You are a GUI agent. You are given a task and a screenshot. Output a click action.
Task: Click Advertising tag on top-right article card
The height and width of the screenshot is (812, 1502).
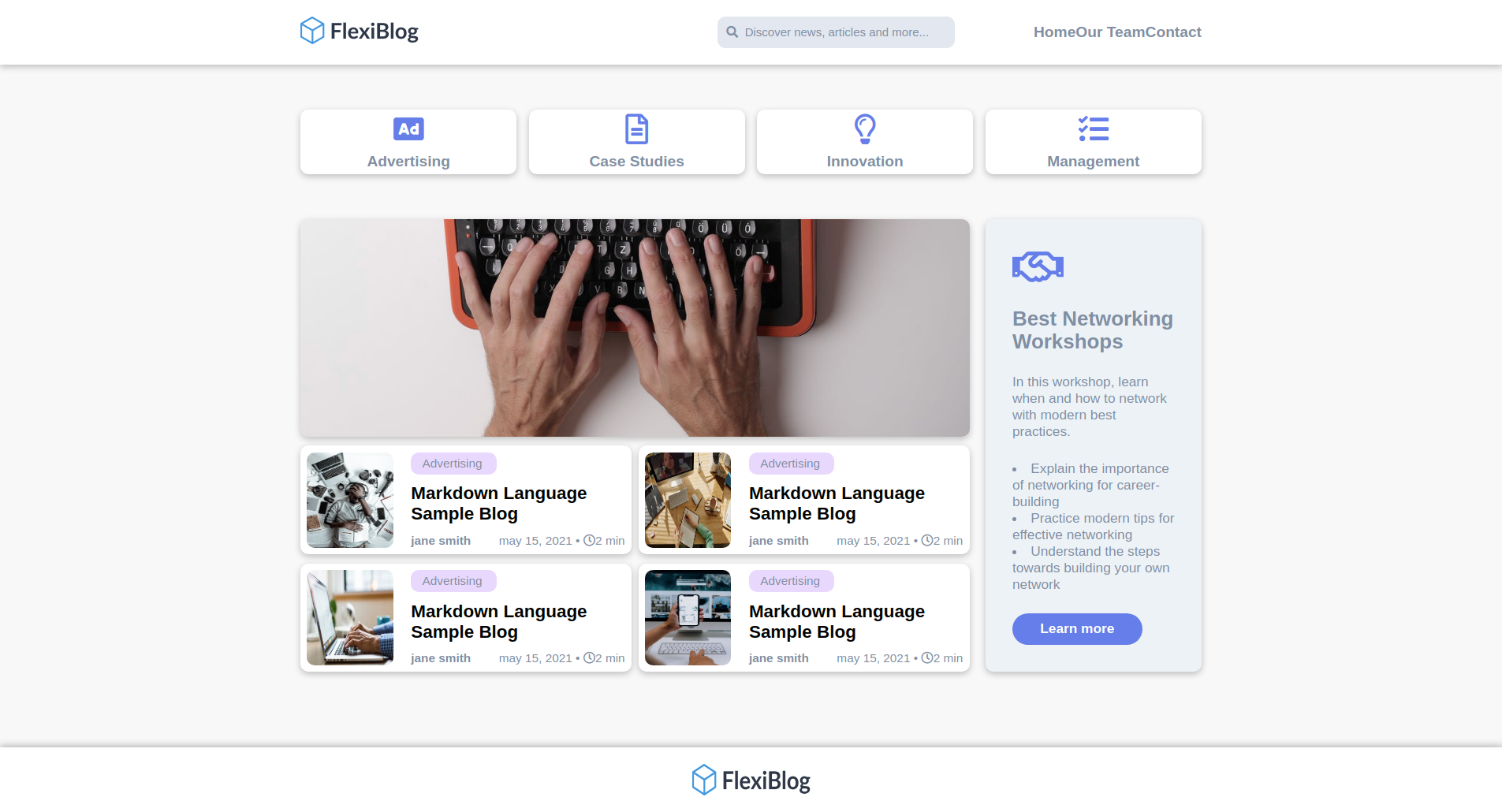[x=791, y=464]
